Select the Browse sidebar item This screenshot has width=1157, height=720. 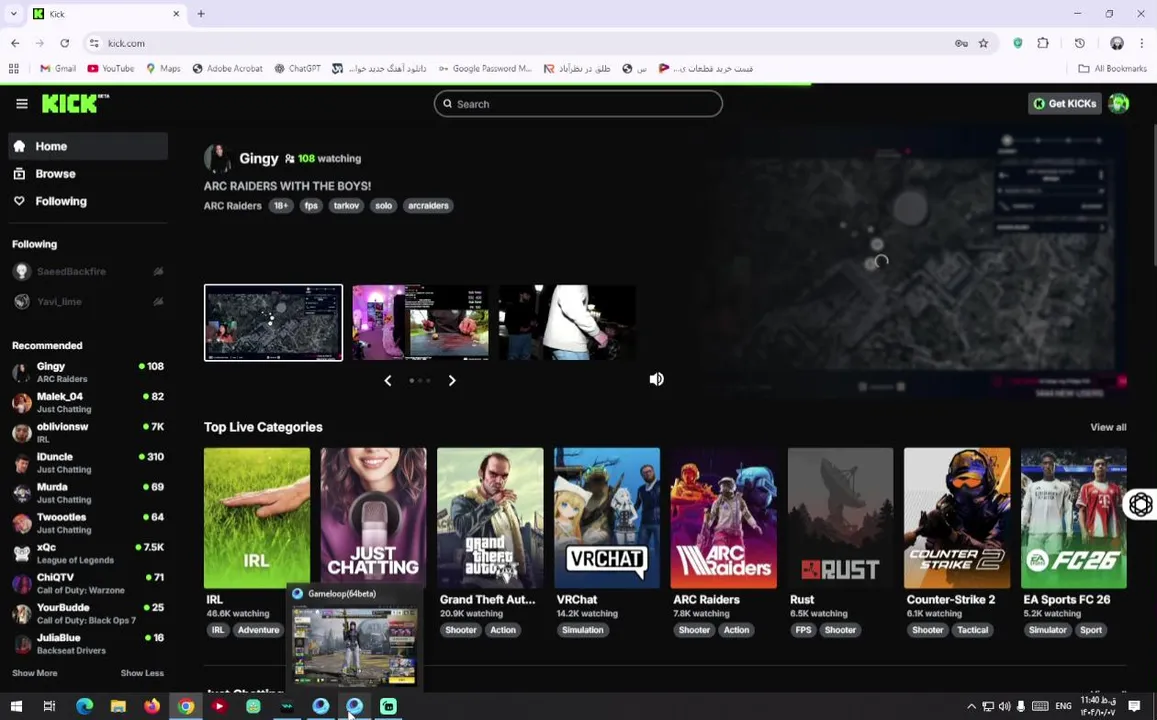(88, 174)
